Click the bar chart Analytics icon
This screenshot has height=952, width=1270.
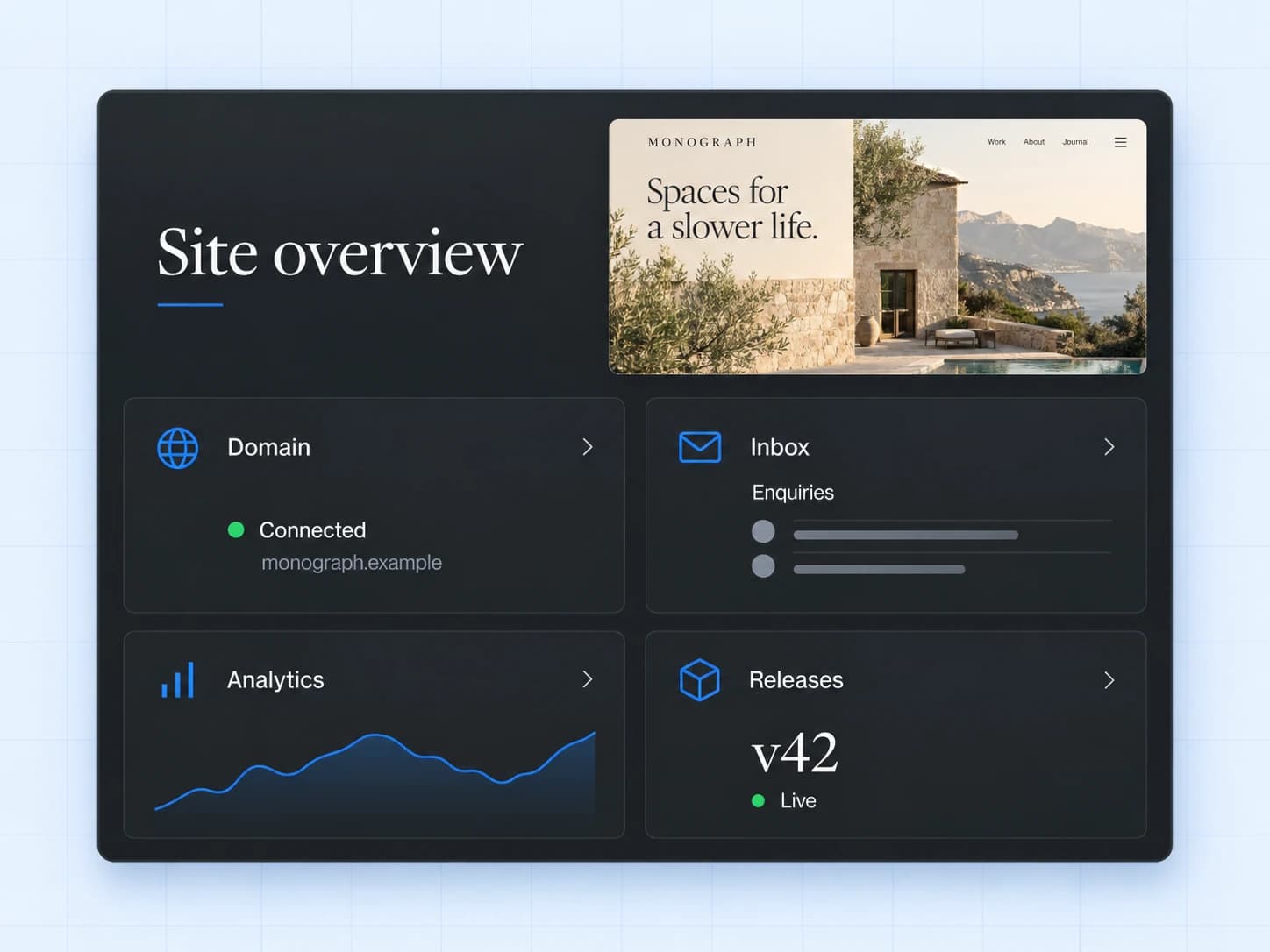(x=177, y=680)
